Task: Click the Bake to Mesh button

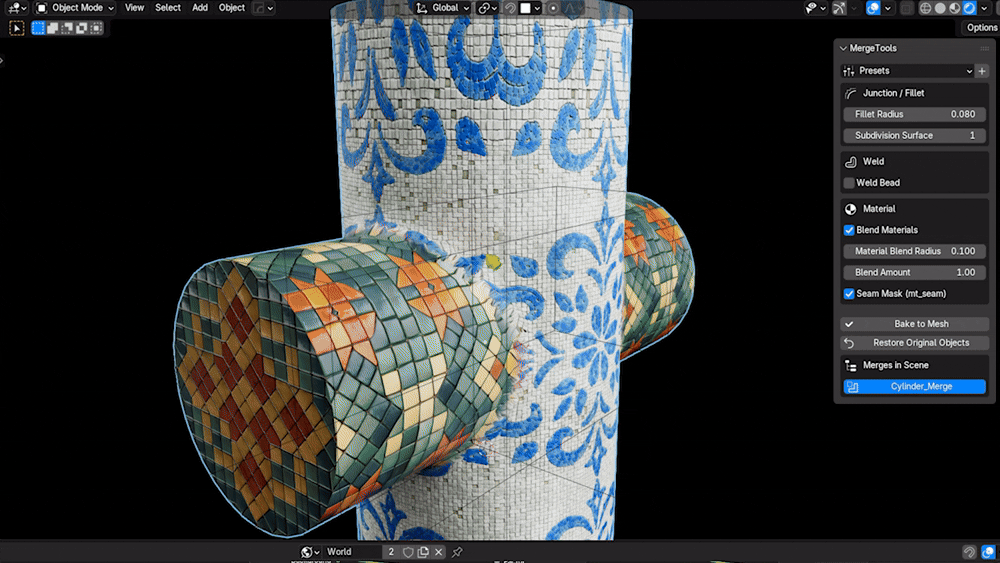Action: 915,324
